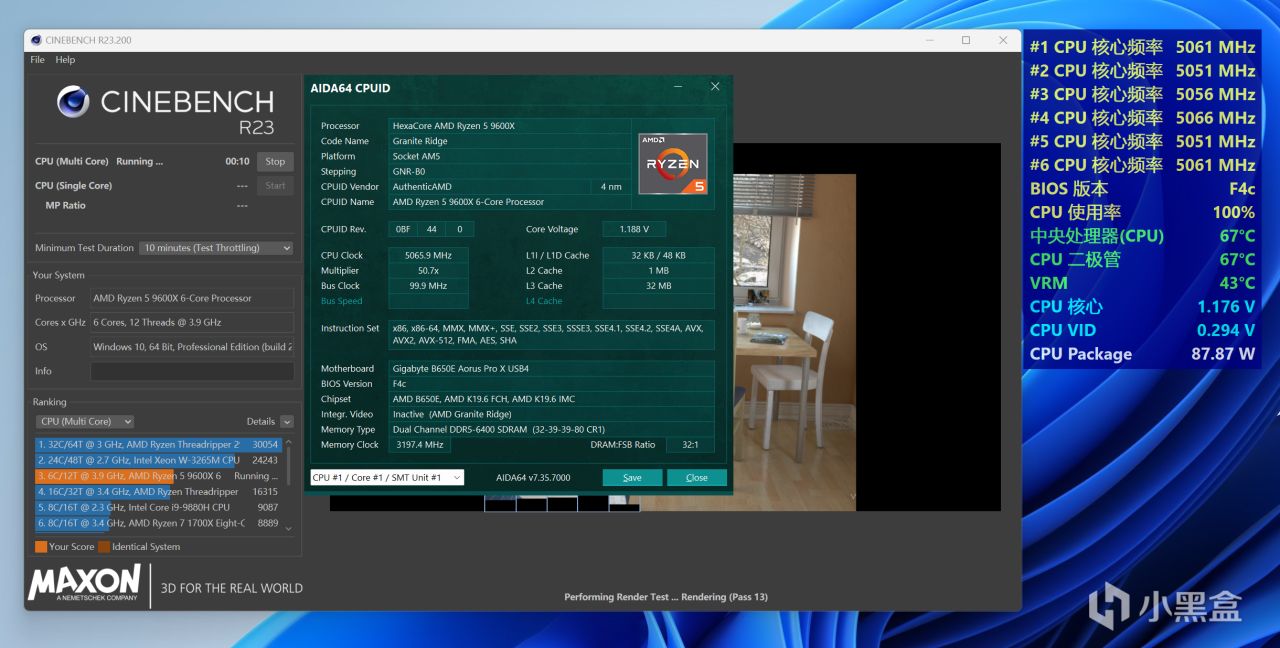Open the Minimum Test Duration dropdown
This screenshot has height=648, width=1280.
(x=216, y=248)
